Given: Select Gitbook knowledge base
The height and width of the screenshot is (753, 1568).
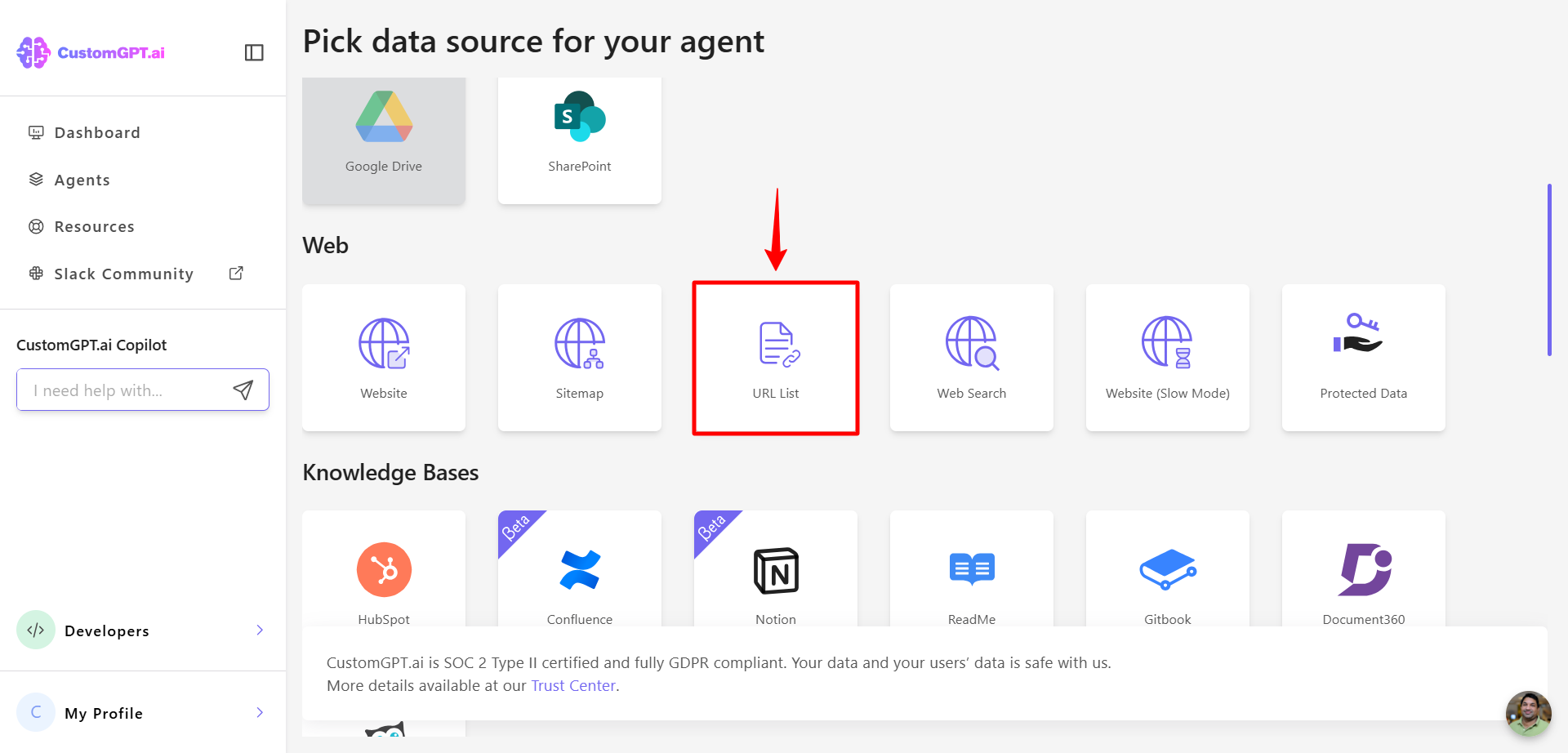Looking at the screenshot, I should pos(1168,569).
